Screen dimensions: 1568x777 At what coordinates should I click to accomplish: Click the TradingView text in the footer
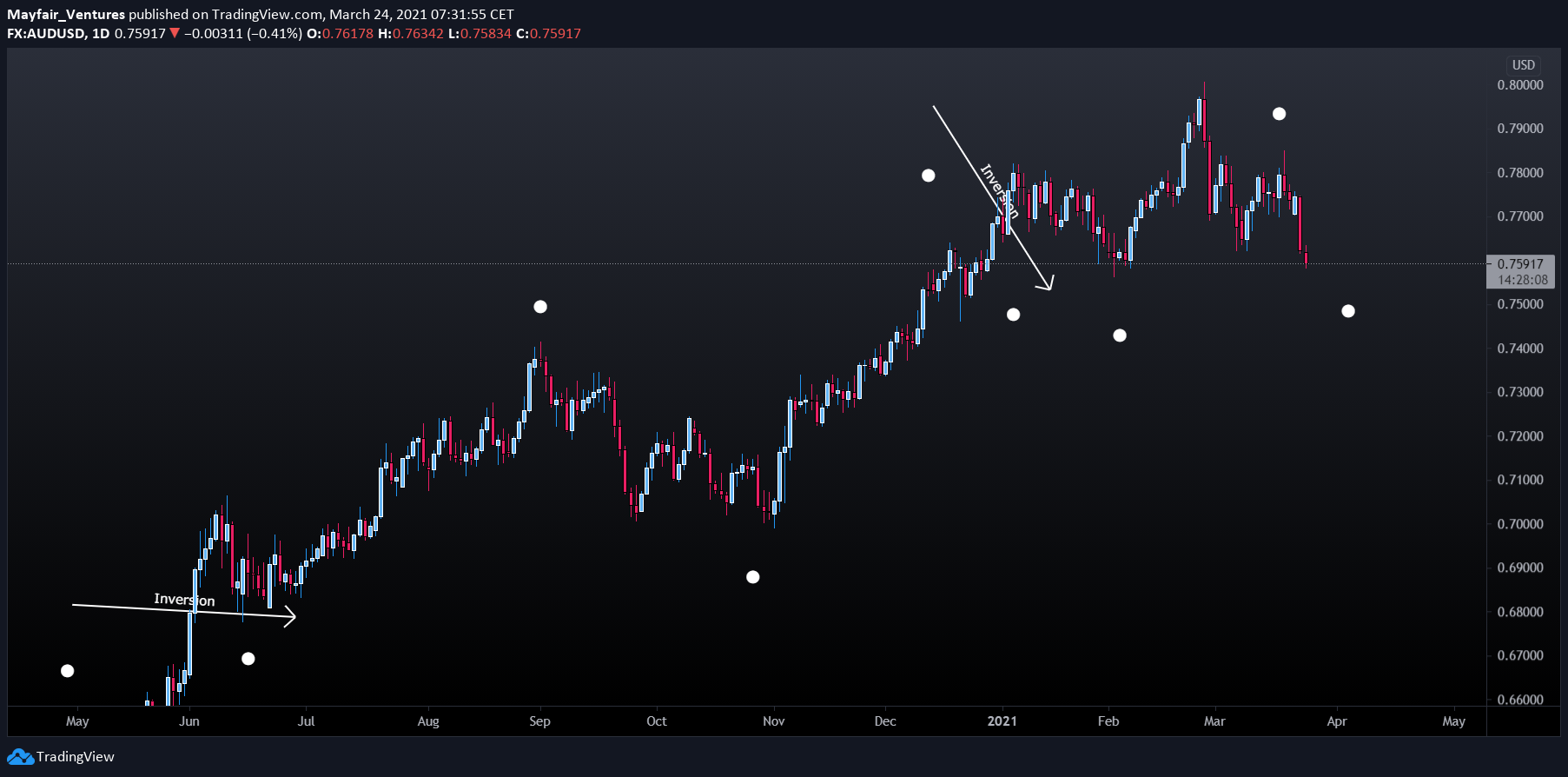coord(76,757)
